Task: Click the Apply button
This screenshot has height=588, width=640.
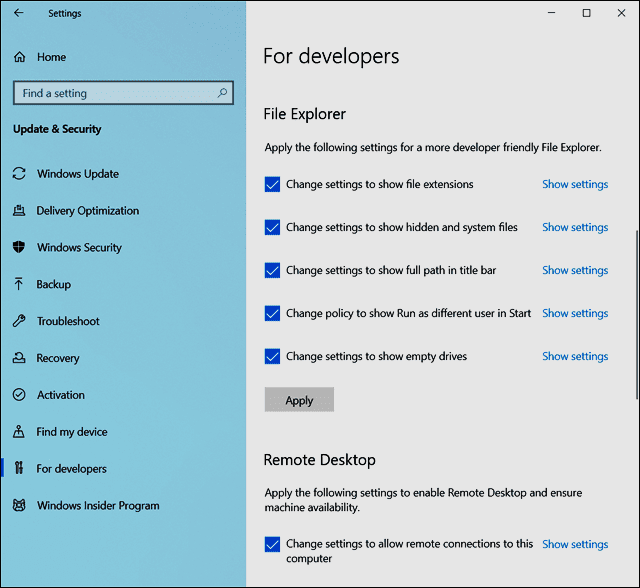Action: [299, 399]
